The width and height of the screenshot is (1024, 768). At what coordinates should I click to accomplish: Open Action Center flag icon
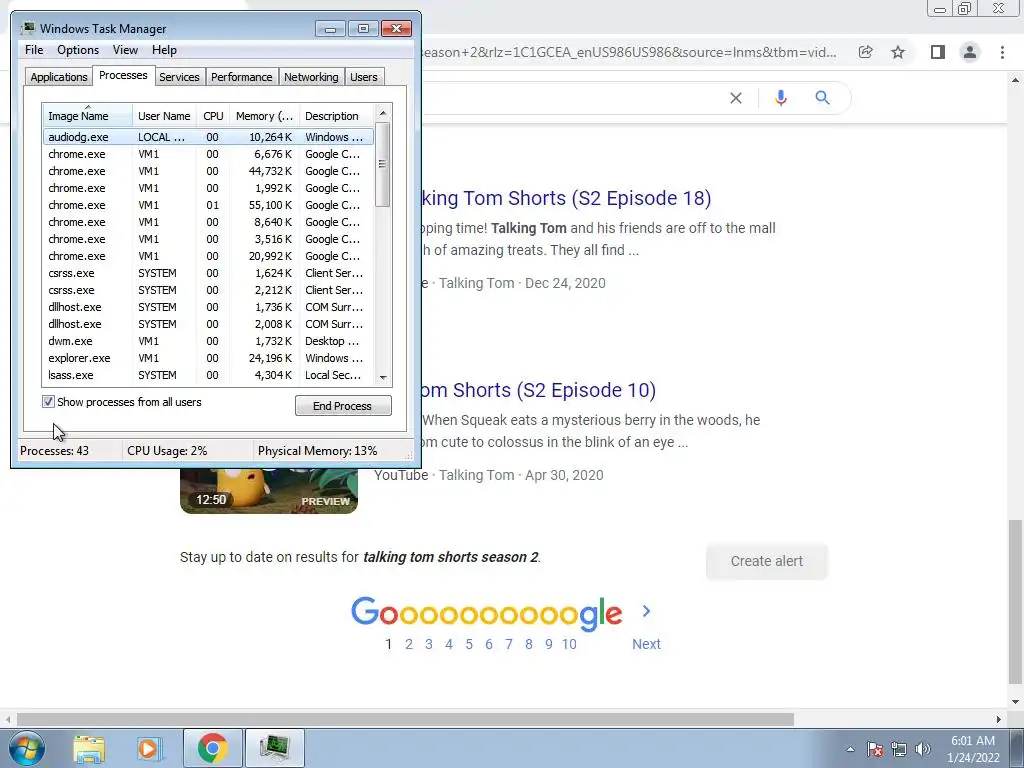pyautogui.click(x=875, y=749)
